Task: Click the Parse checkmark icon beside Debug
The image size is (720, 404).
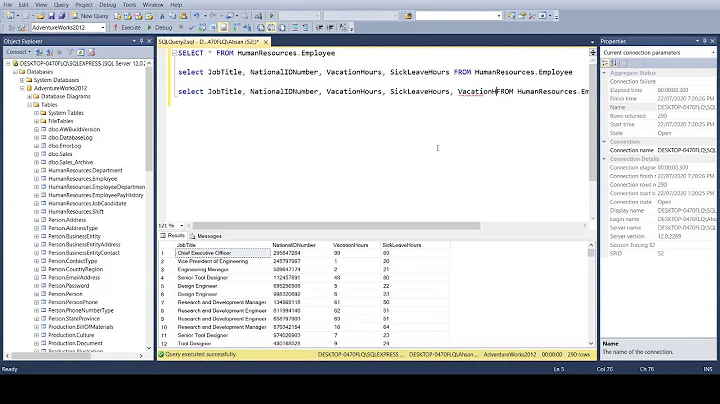Action: click(x=189, y=28)
